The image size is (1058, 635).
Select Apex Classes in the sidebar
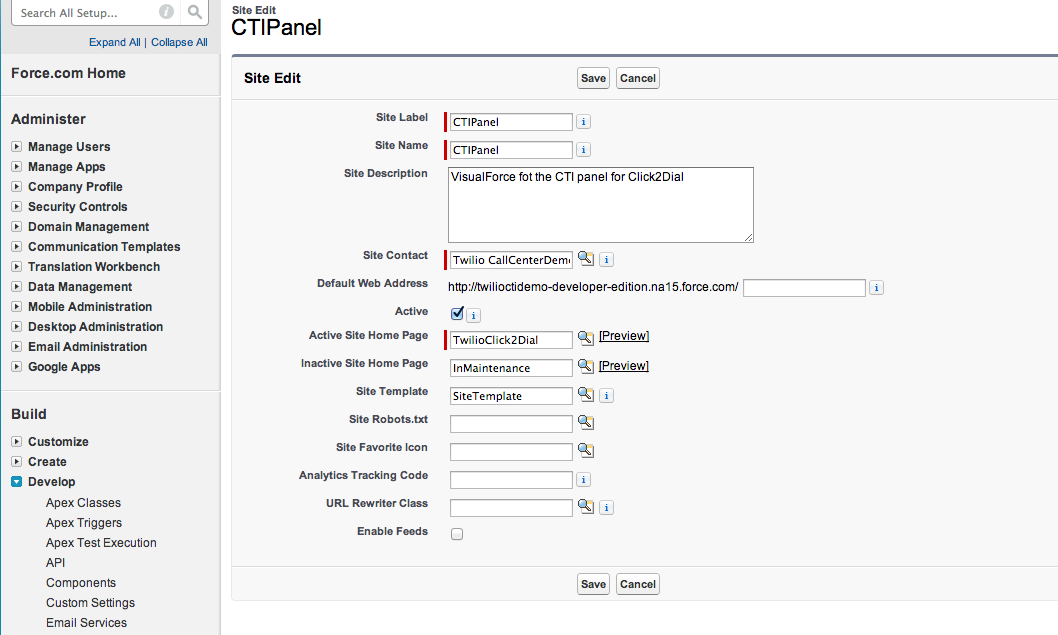[x=83, y=502]
